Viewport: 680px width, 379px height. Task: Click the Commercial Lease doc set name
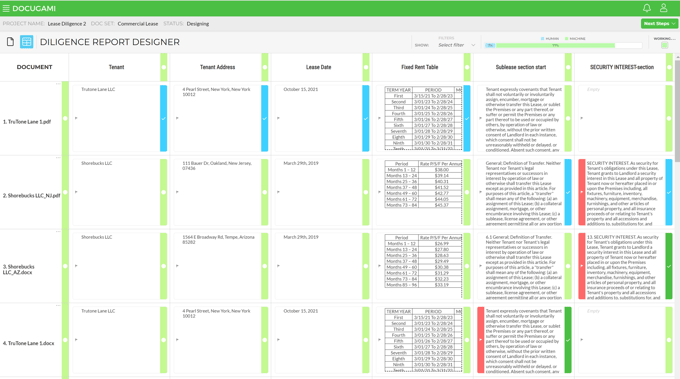[x=137, y=24]
